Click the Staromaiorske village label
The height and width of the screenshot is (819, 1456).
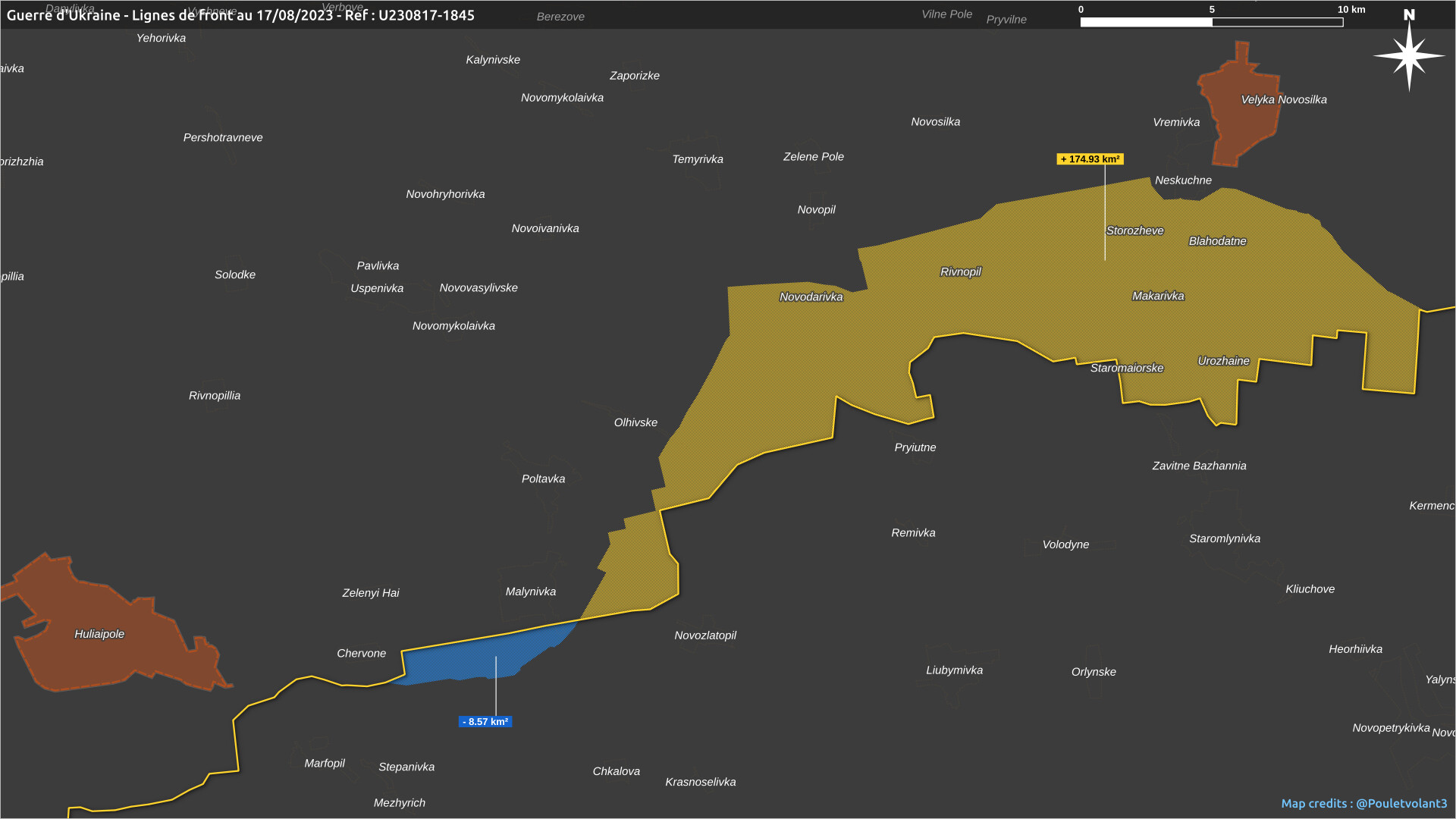click(1126, 368)
